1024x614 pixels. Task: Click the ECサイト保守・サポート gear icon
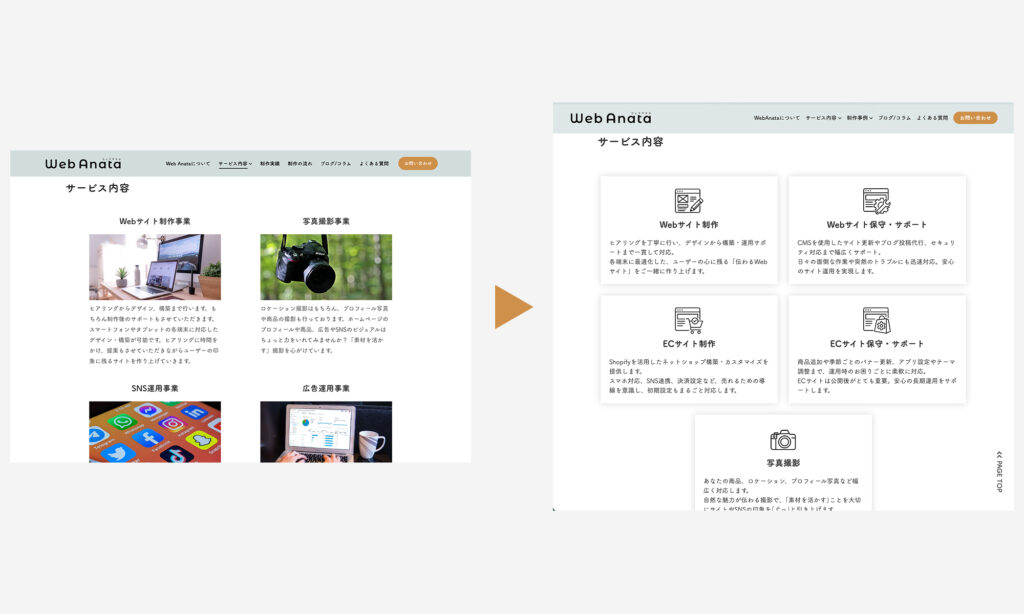876,319
